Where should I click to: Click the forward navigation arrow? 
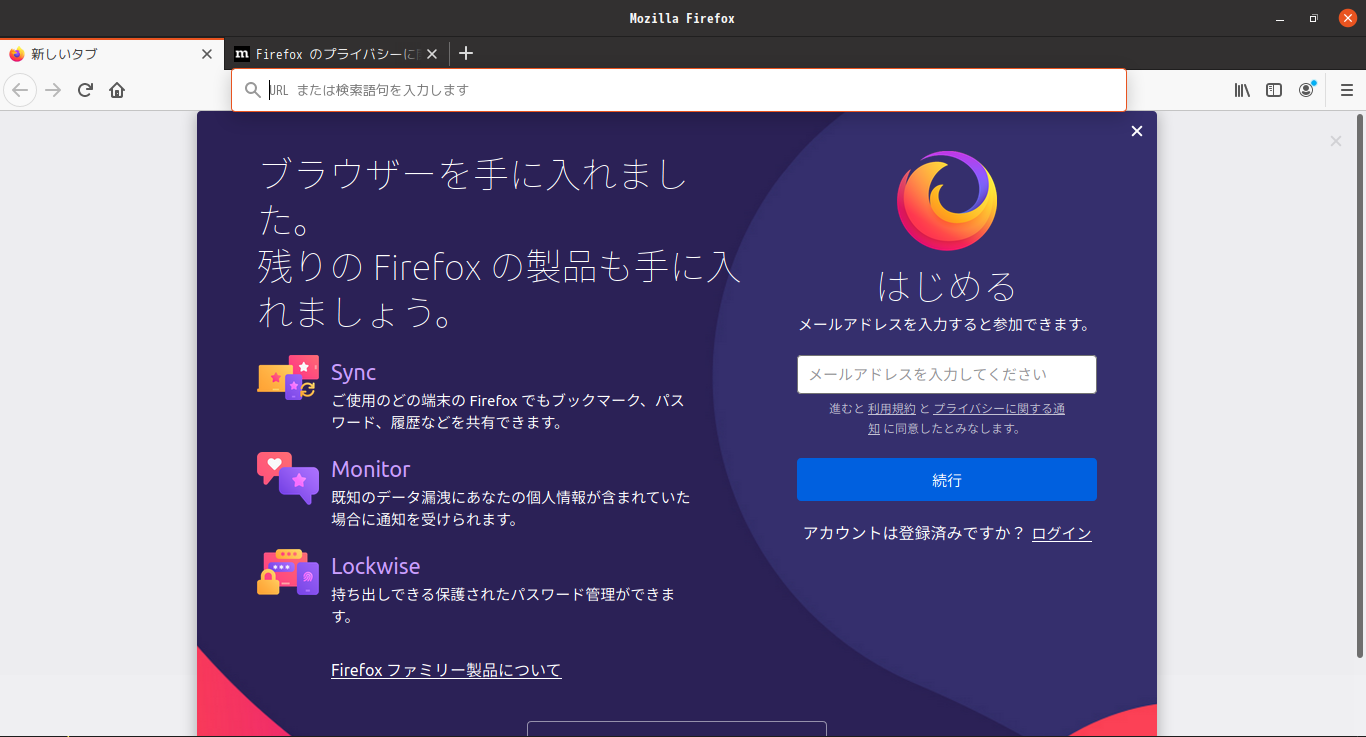point(54,90)
